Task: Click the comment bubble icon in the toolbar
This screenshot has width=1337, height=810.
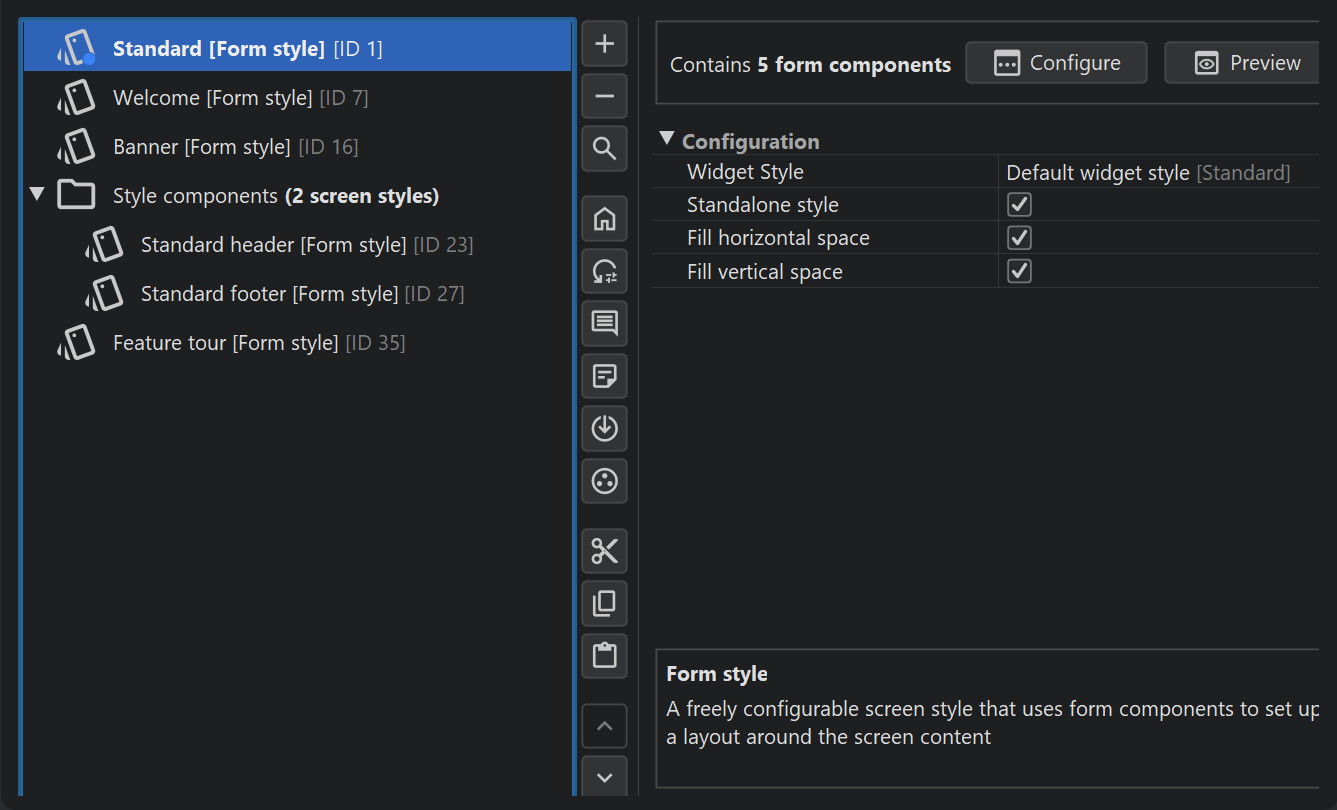Action: (604, 324)
